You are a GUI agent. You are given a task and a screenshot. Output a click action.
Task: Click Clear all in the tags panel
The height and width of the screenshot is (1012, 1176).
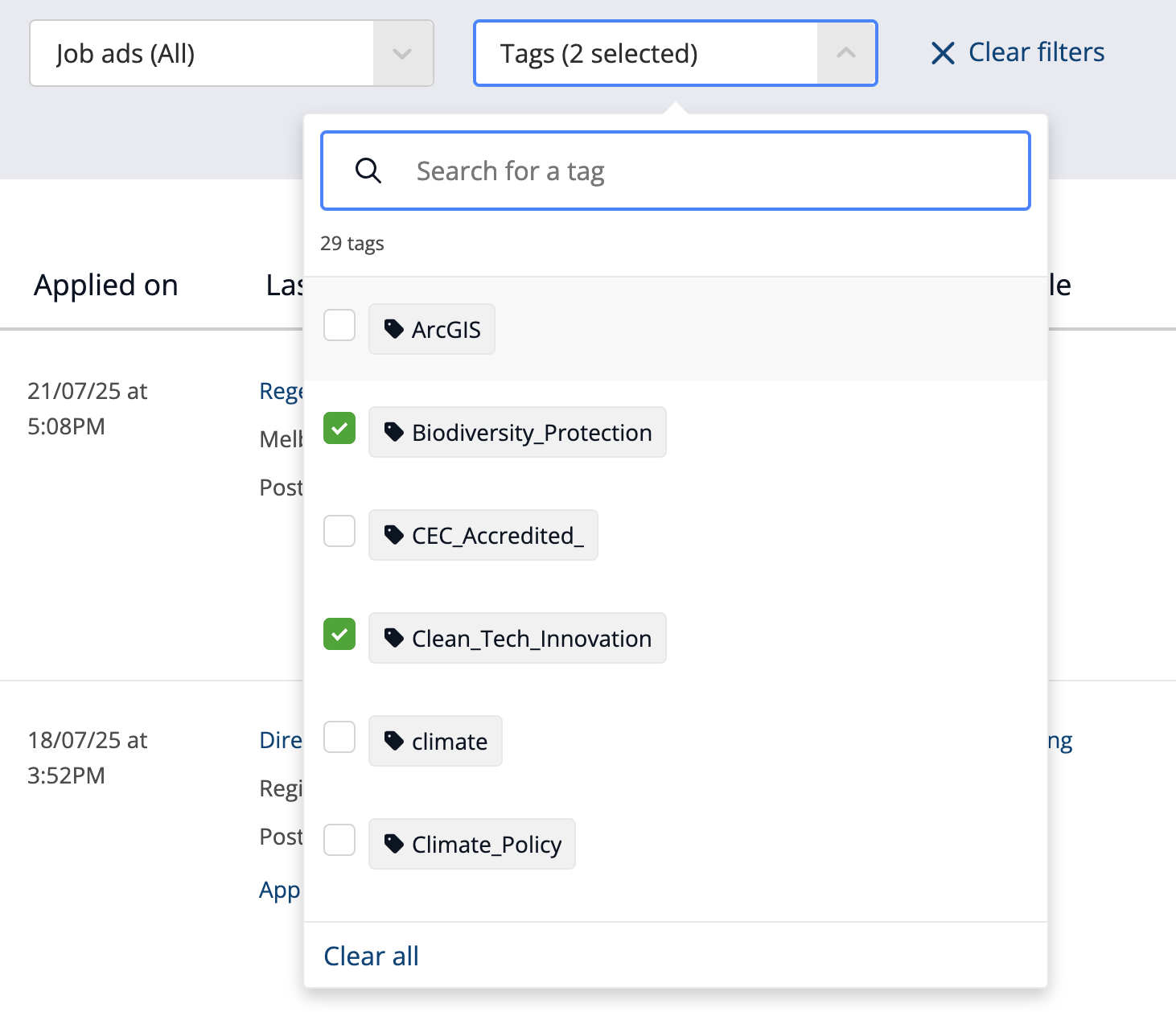(x=371, y=956)
